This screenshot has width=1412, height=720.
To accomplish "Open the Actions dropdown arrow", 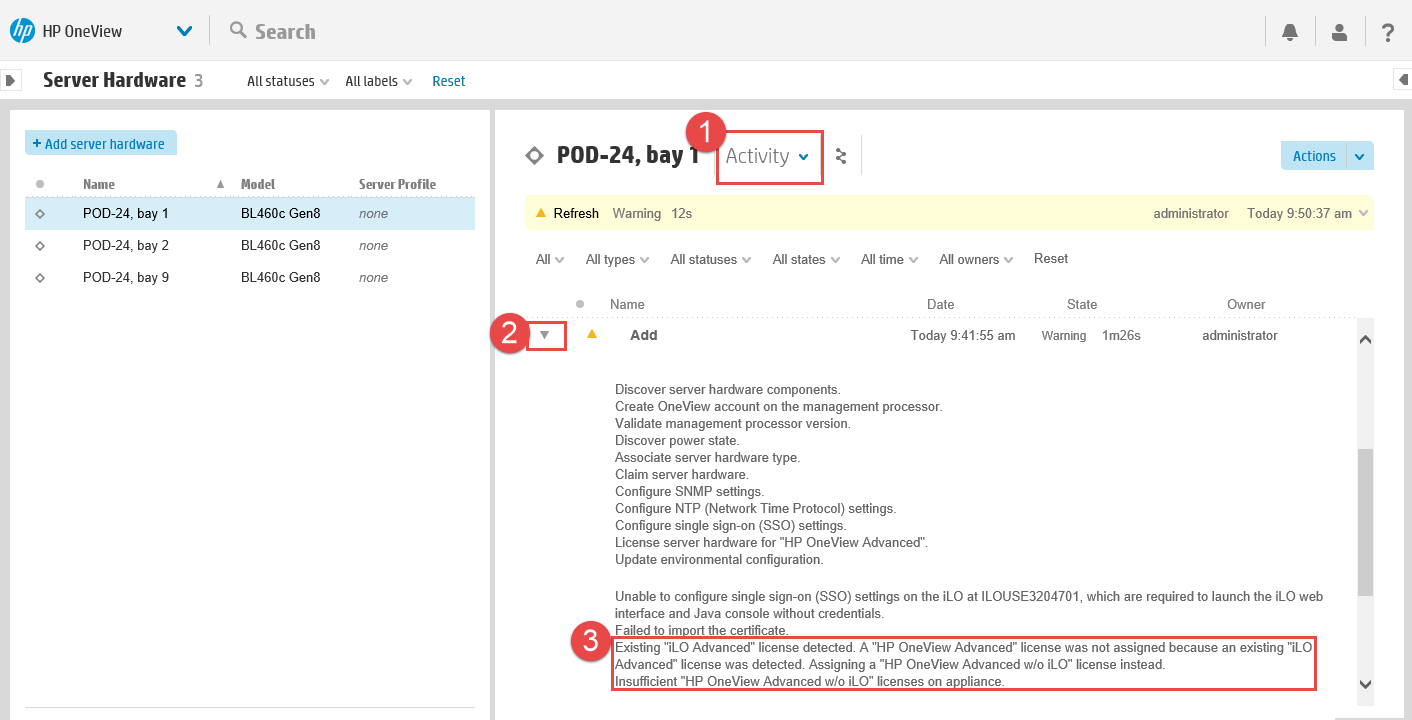I will click(x=1360, y=156).
